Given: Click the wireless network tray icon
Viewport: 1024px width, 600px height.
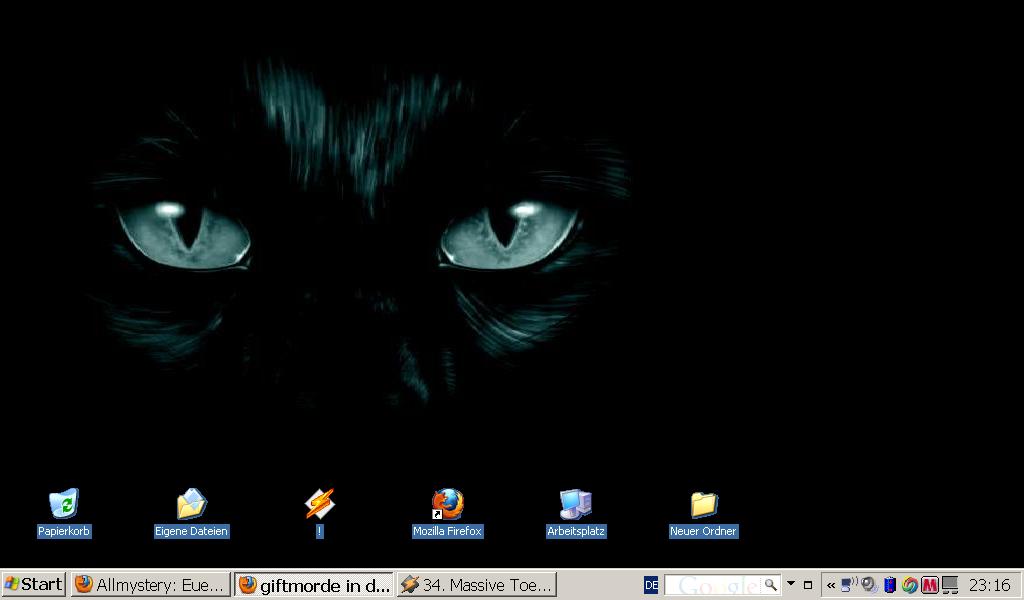Looking at the screenshot, I should point(849,585).
